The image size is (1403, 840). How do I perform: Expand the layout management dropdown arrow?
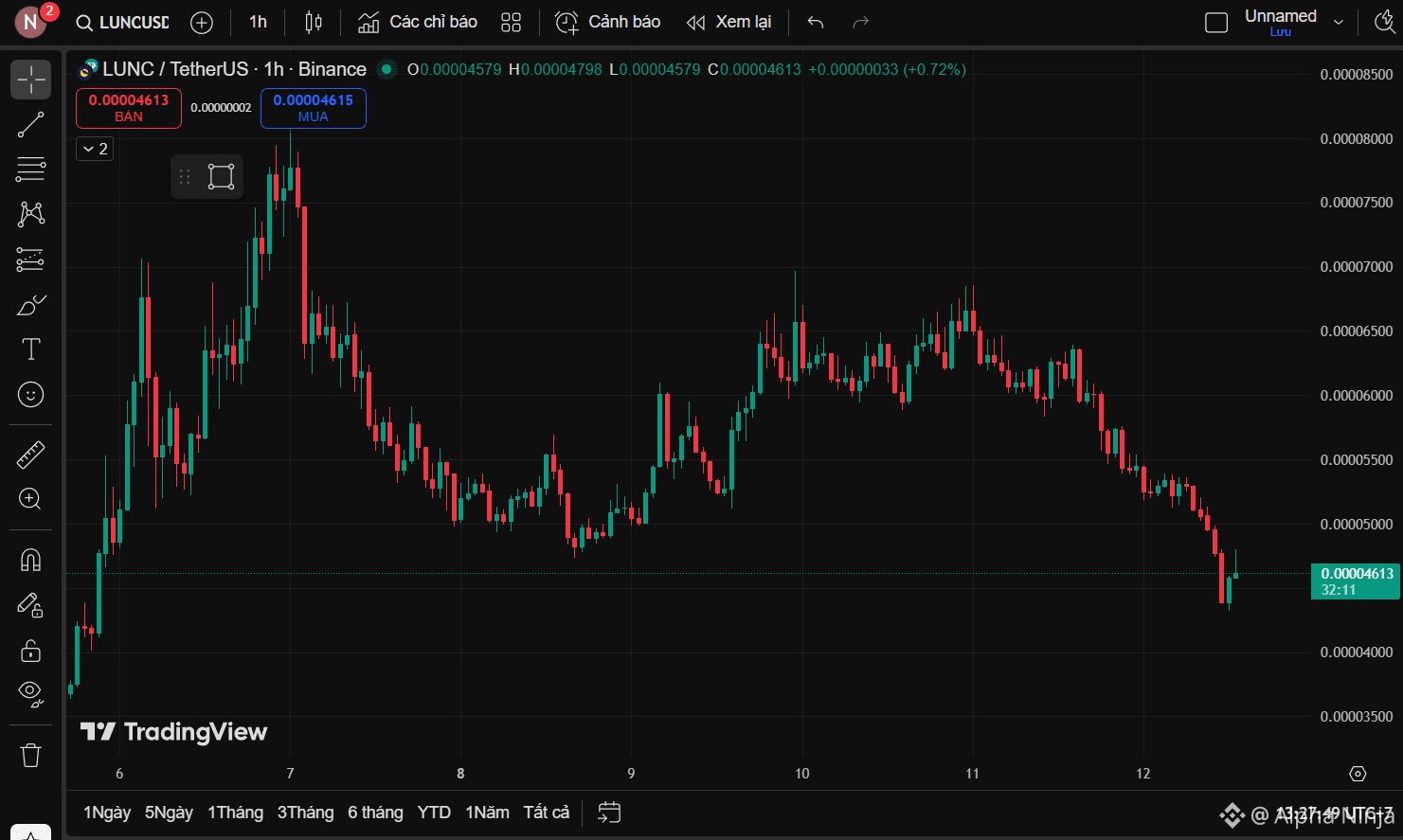tap(1339, 23)
